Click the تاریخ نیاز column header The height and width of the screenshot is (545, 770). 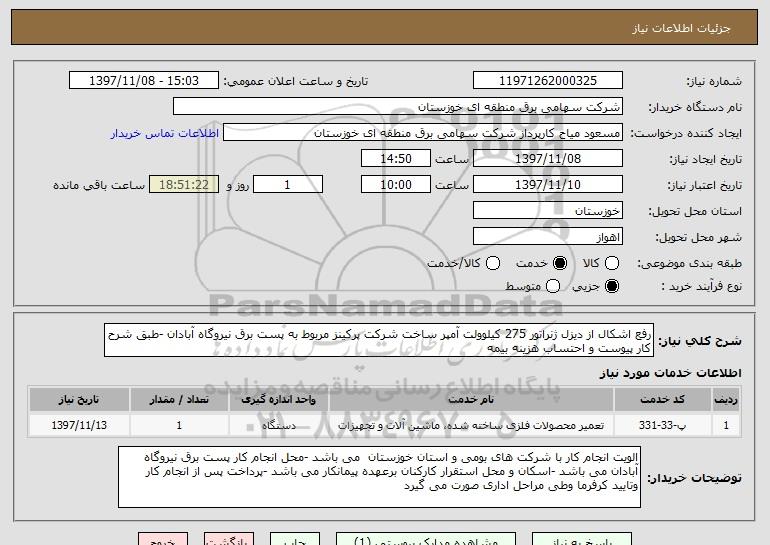(79, 400)
